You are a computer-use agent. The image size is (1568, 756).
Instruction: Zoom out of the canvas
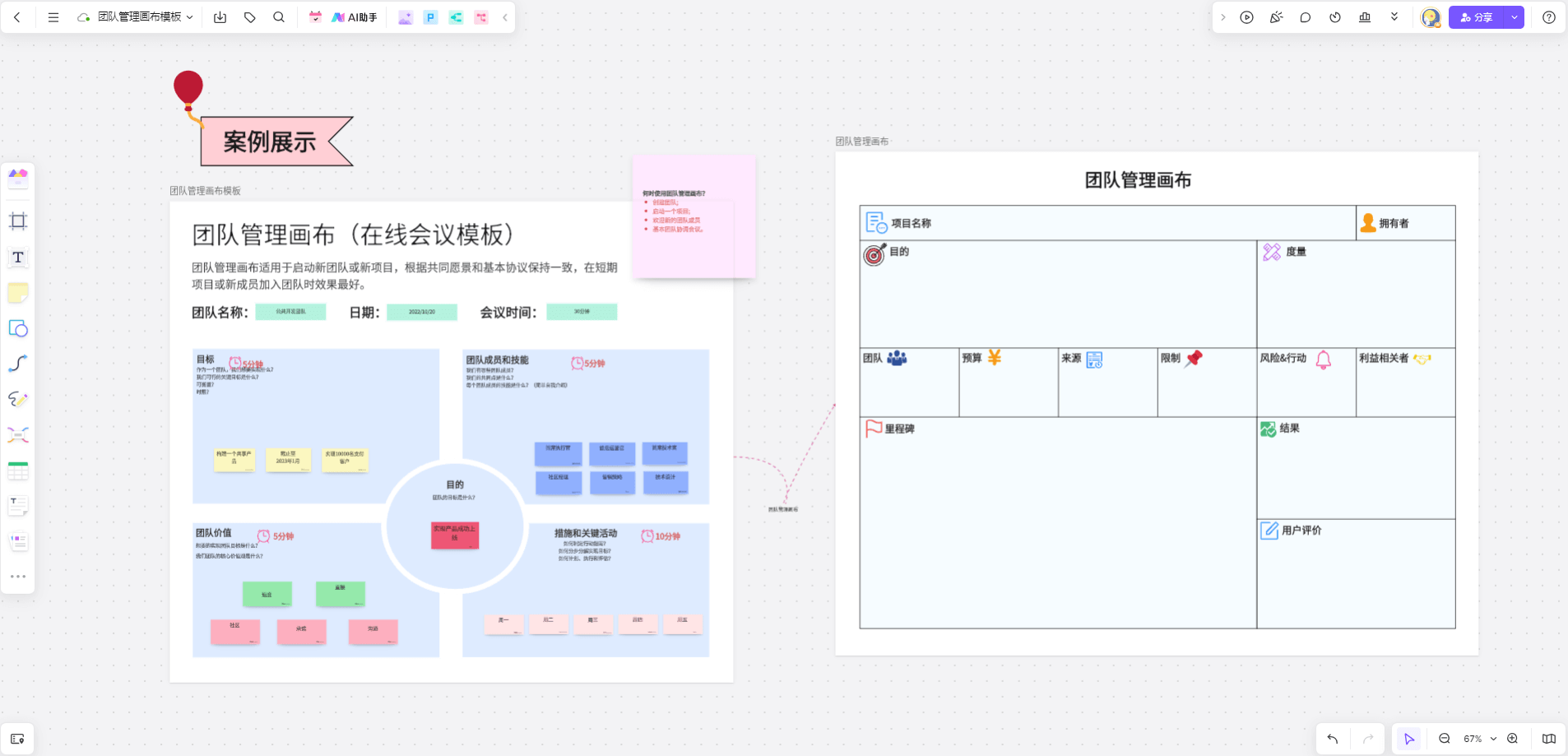point(1445,739)
